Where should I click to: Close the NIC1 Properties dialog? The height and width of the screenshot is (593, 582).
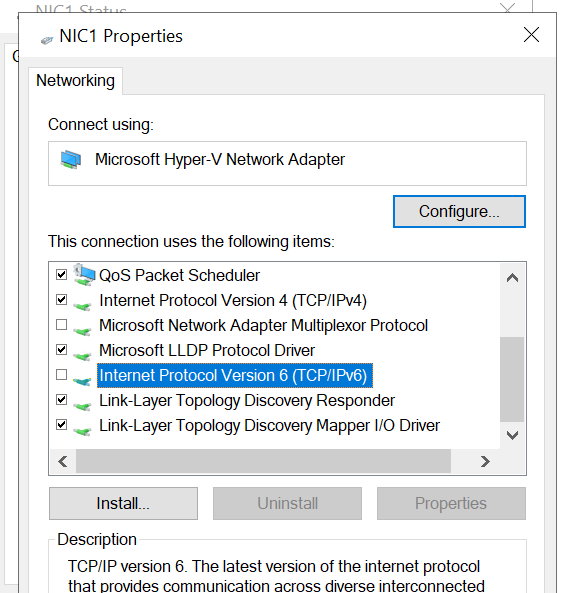point(531,35)
